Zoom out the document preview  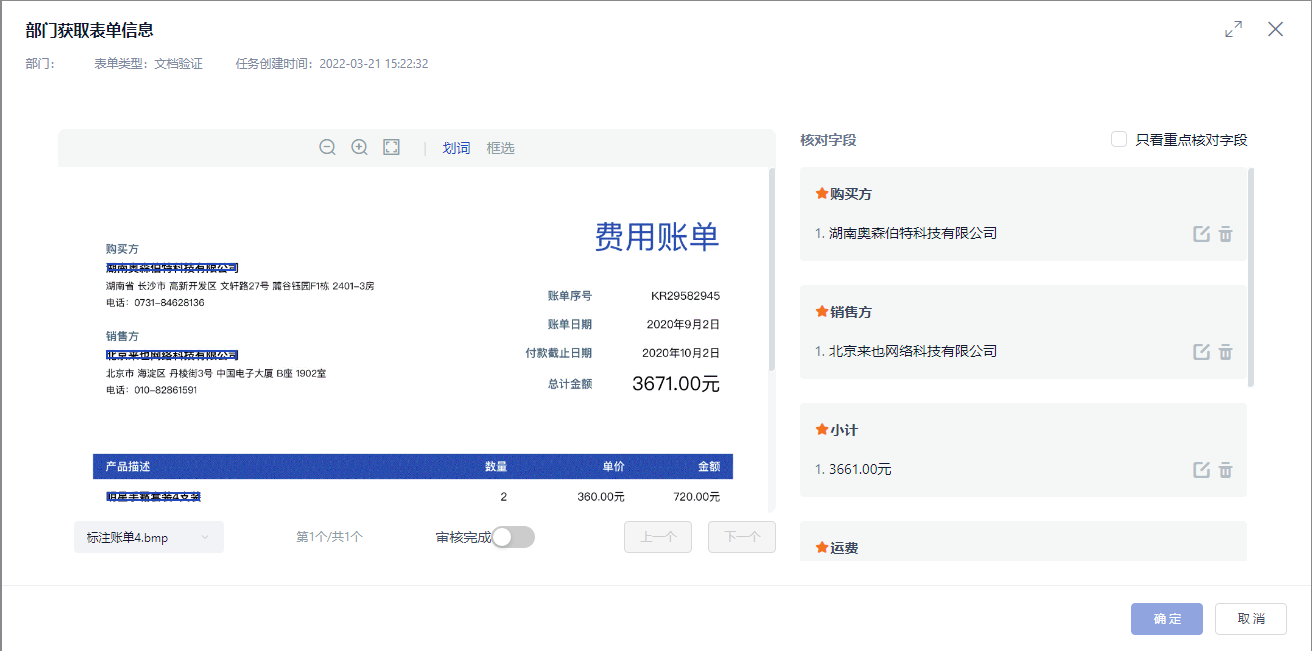tap(327, 147)
